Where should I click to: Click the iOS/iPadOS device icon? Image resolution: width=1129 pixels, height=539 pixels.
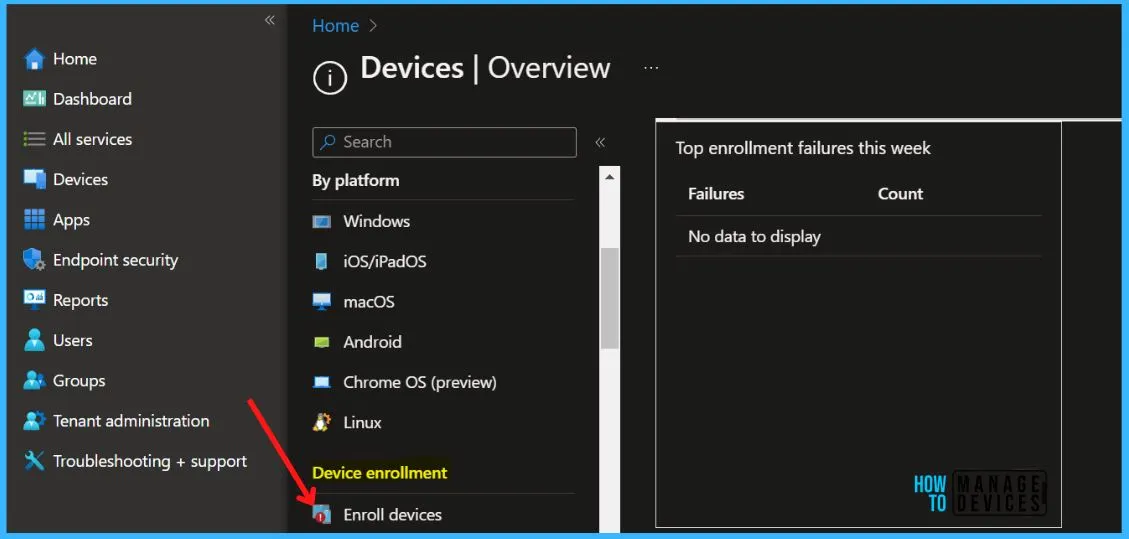point(322,261)
